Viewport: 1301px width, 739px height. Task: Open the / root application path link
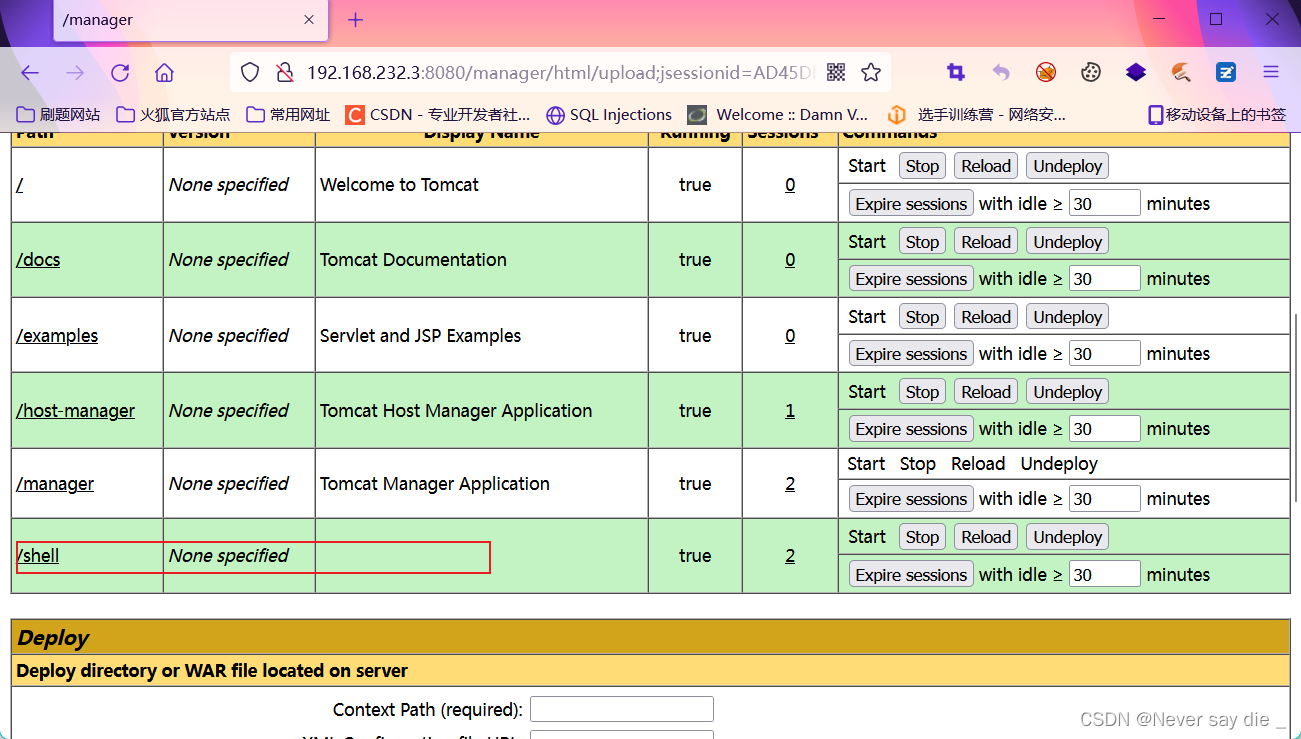pos(19,185)
